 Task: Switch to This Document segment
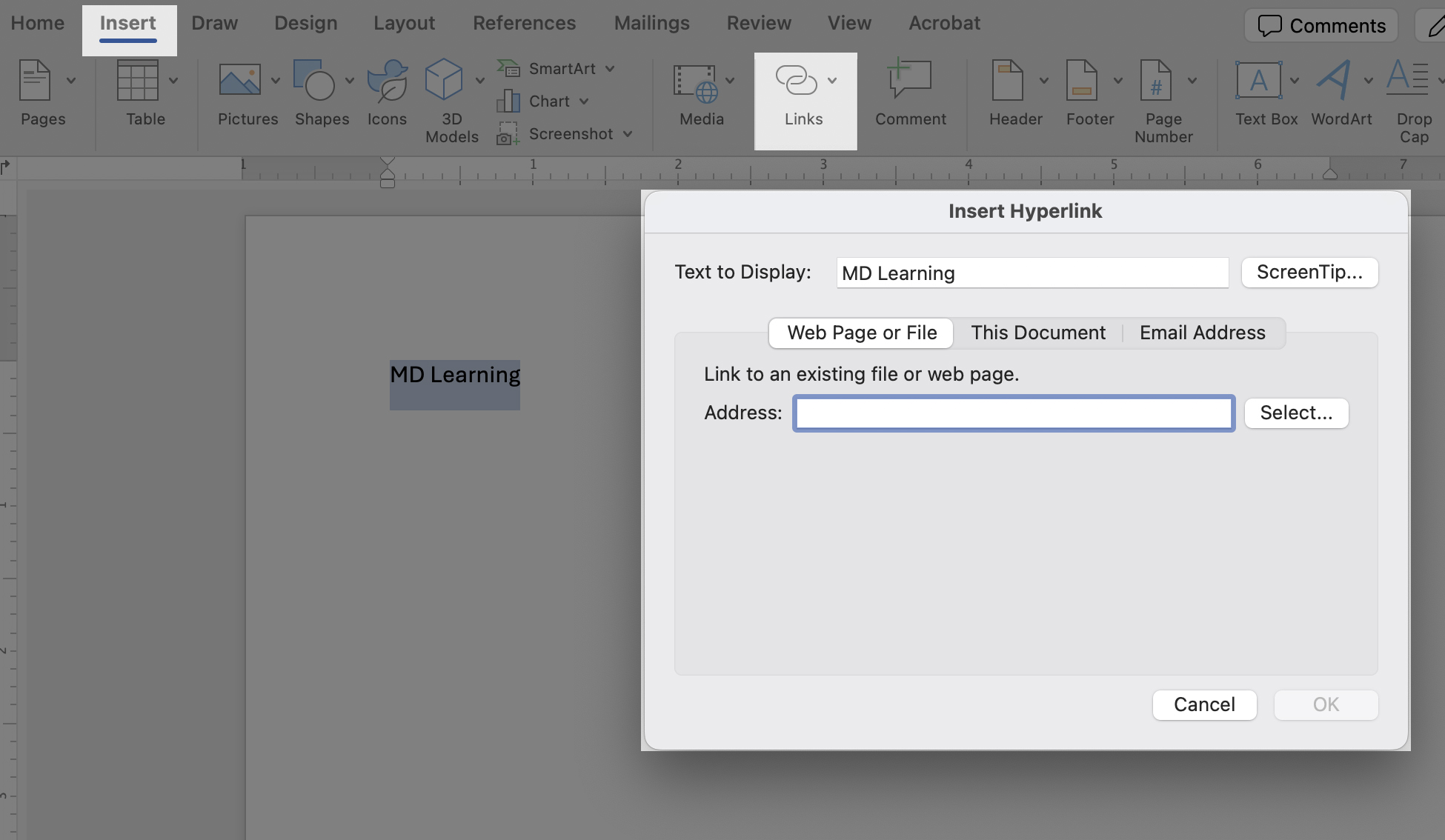point(1037,333)
